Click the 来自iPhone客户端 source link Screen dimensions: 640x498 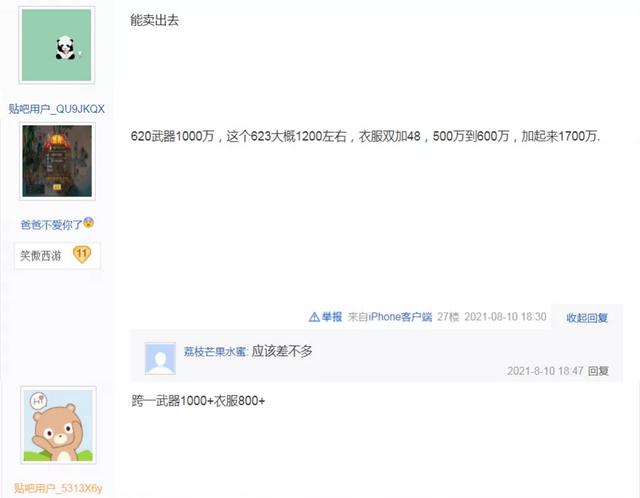pyautogui.click(x=390, y=317)
